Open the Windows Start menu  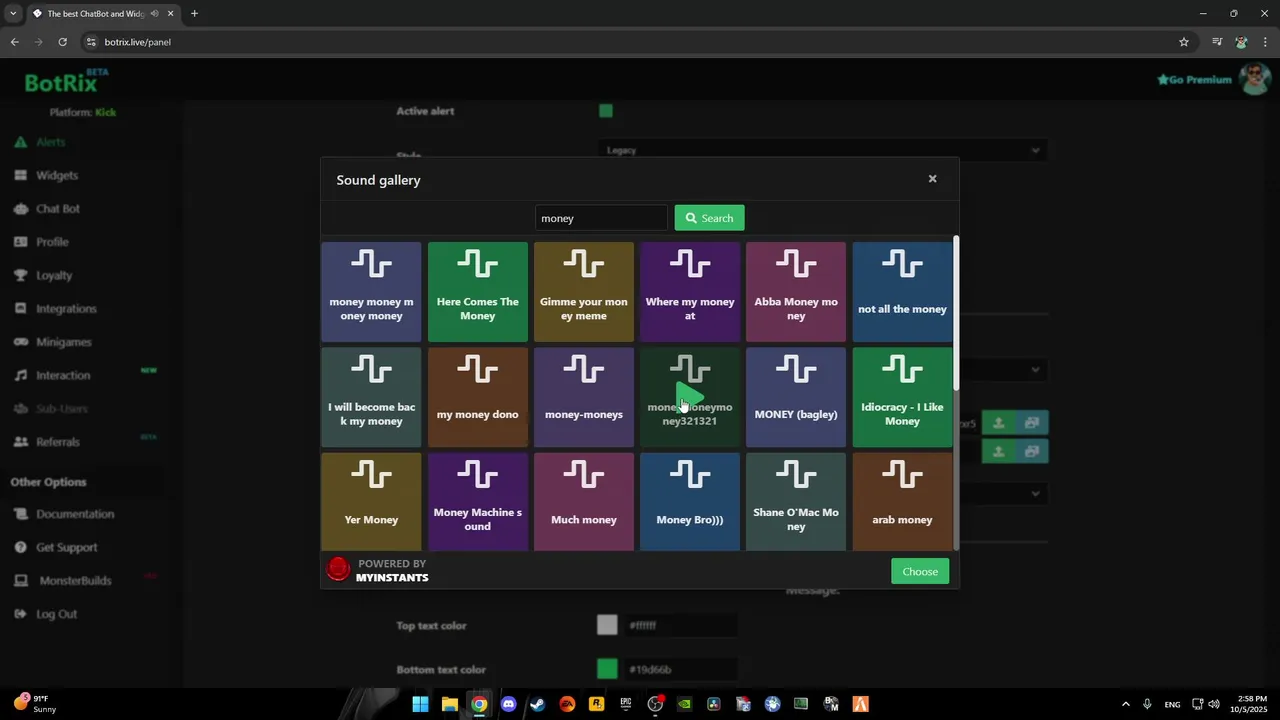click(420, 704)
